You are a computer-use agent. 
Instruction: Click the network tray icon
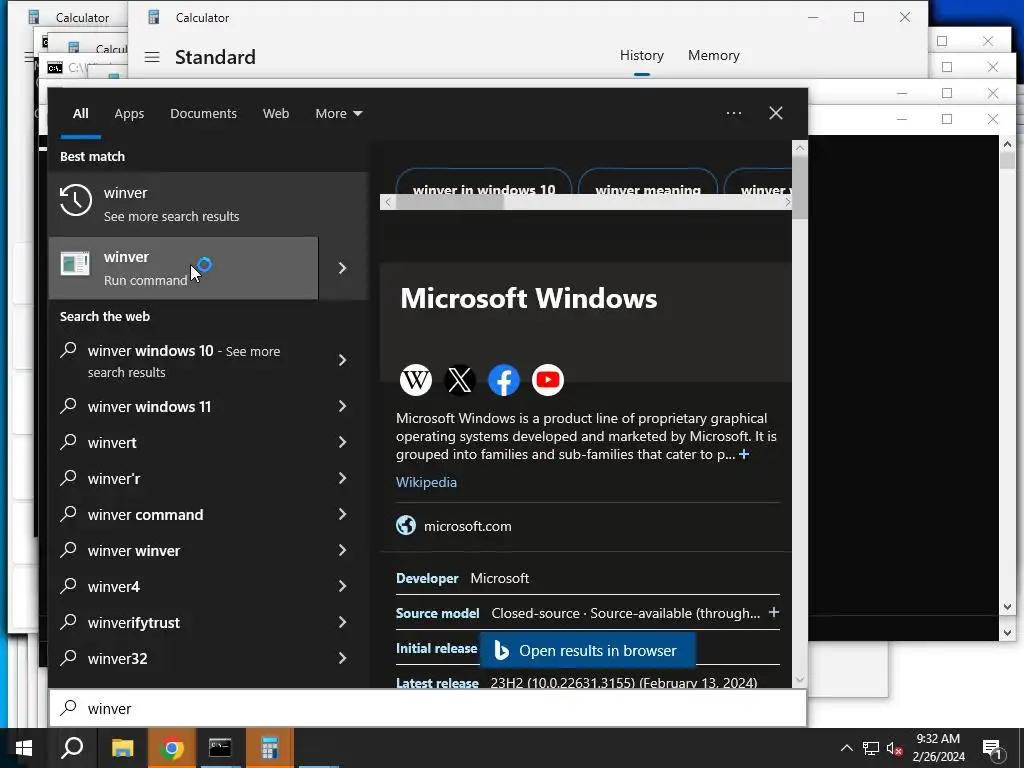[x=871, y=748]
